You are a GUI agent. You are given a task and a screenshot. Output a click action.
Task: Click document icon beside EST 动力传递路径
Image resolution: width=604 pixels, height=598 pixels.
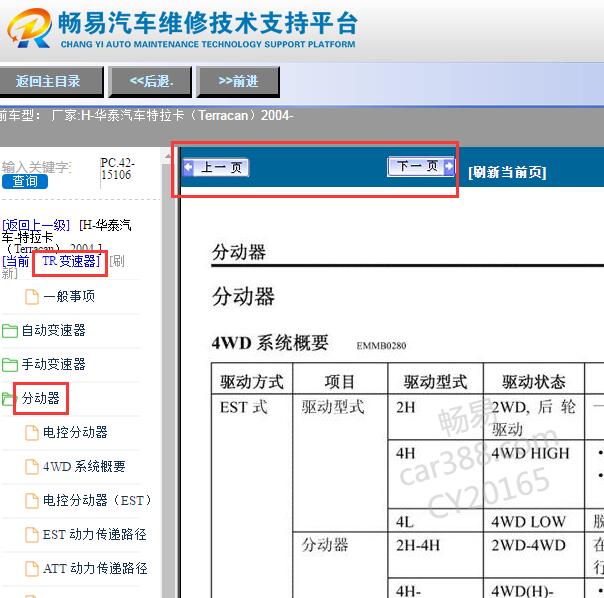tap(32, 535)
